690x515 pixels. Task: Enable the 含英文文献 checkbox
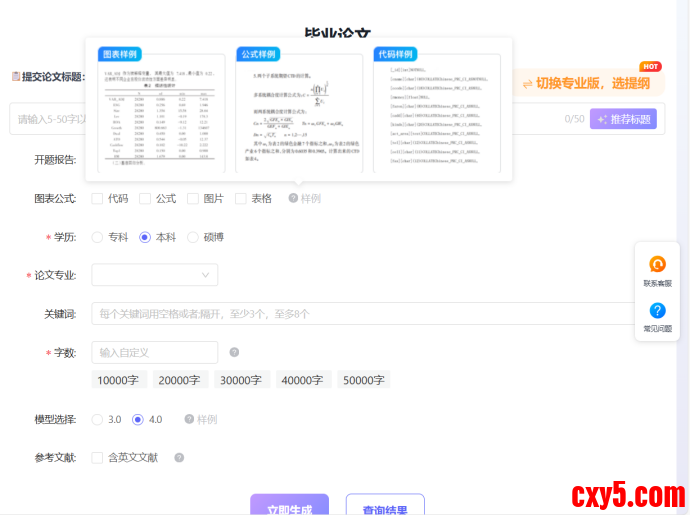97,458
